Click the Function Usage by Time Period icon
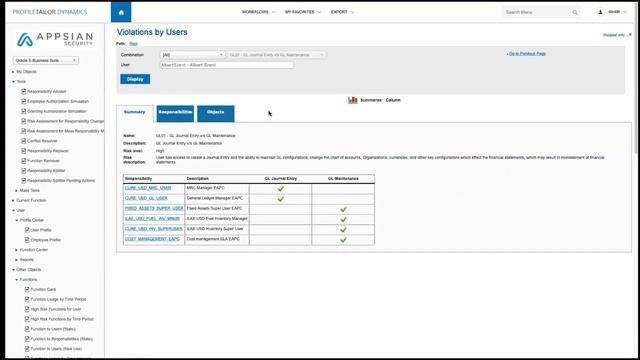This screenshot has width=640, height=360. [x=27, y=299]
